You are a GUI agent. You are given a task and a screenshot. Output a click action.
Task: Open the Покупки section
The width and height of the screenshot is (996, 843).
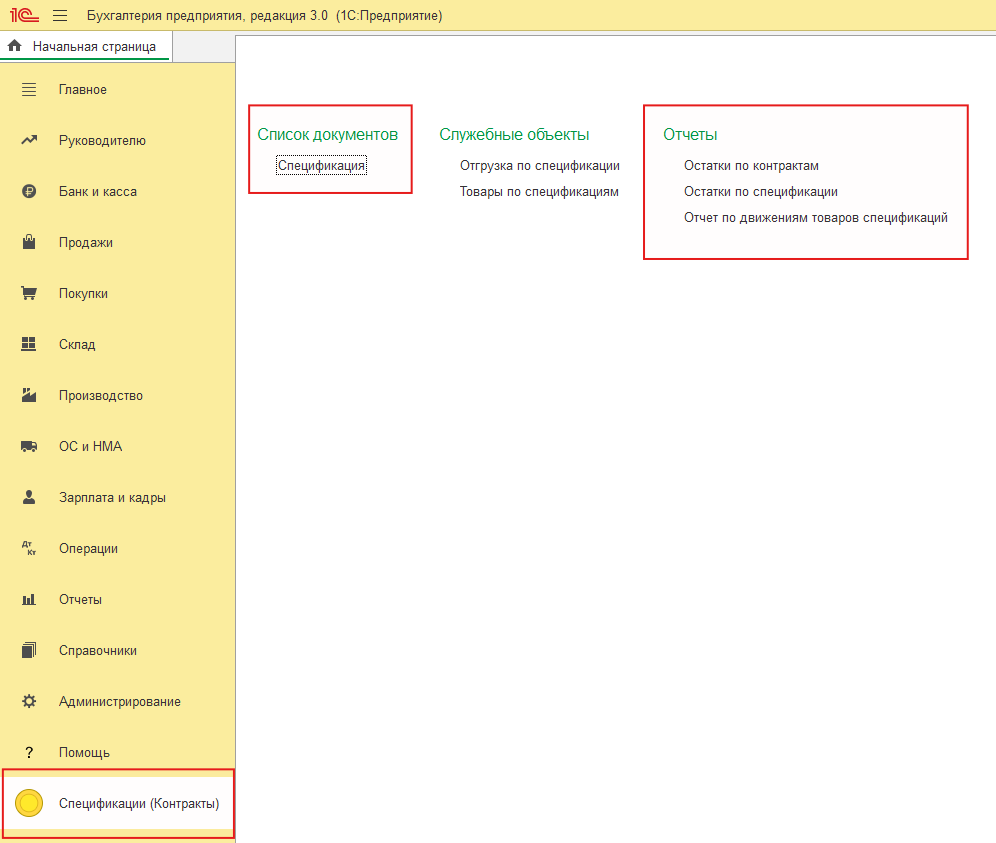point(118,293)
